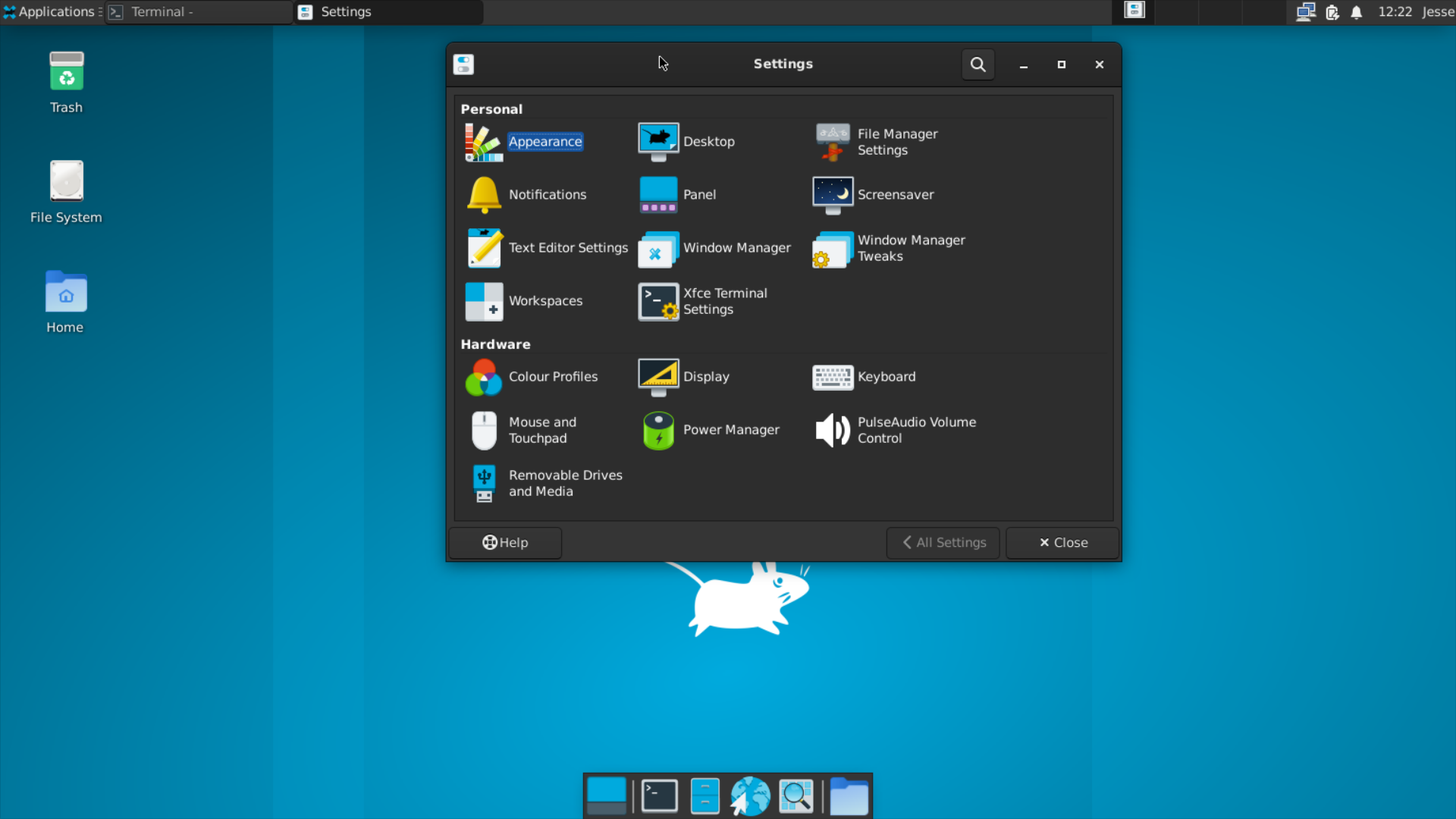Click the Settings window menu icon
This screenshot has height=819, width=1456.
pos(463,64)
